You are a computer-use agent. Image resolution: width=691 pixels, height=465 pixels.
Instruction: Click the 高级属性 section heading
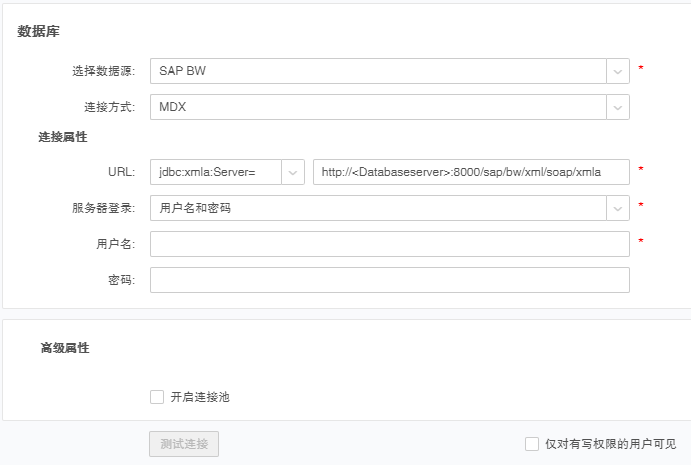tap(65, 348)
